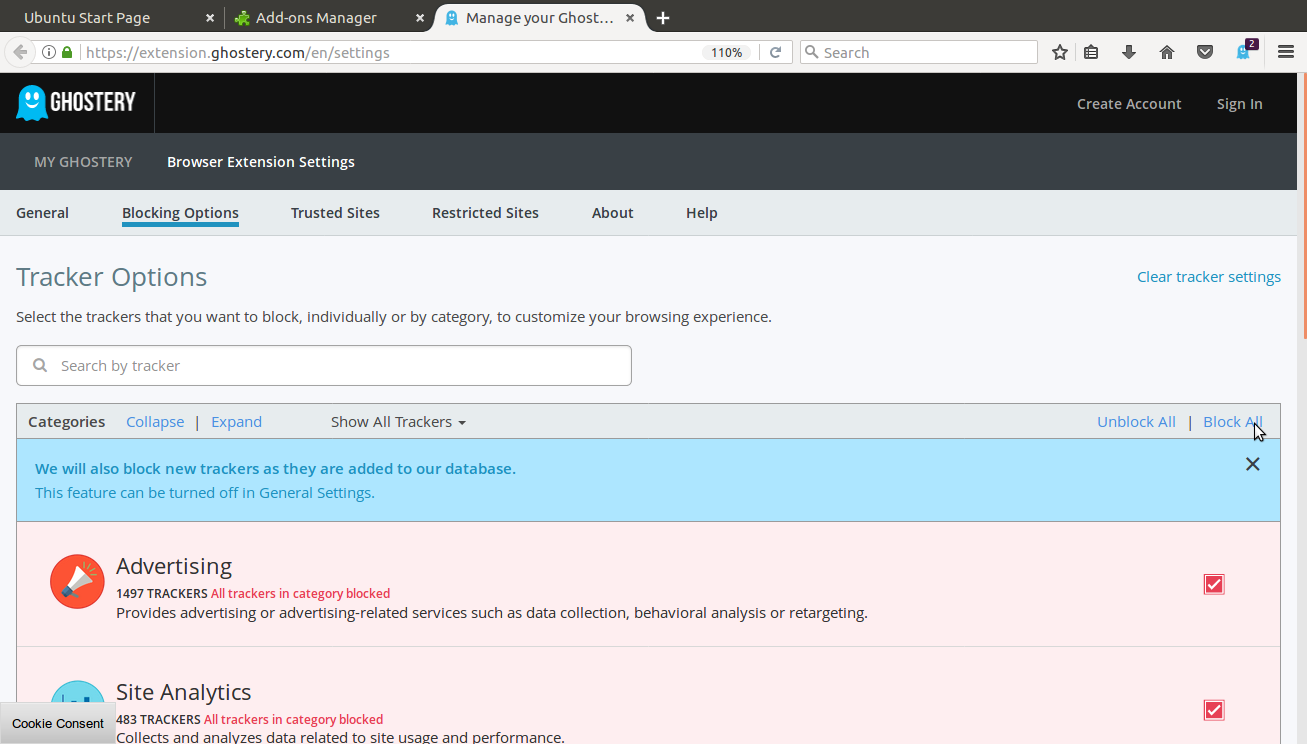1307x744 pixels.
Task: Click the Advertising category megaphone icon
Action: point(77,582)
